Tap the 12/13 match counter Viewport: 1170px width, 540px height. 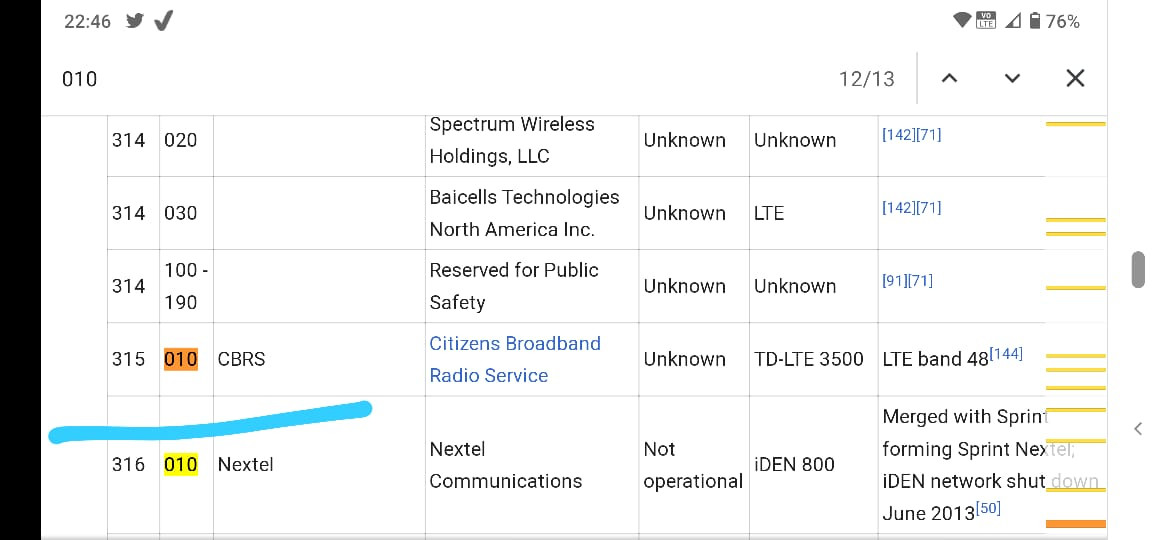[866, 78]
